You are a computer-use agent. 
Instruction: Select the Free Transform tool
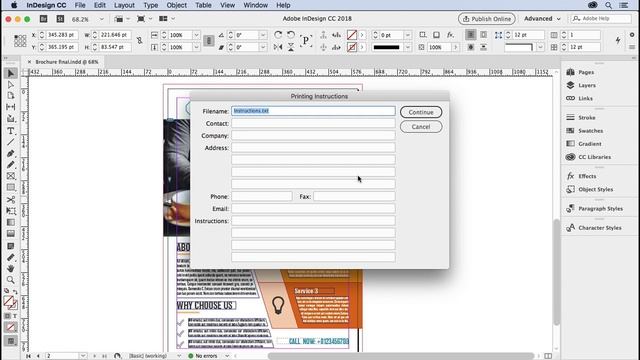[x=11, y=211]
